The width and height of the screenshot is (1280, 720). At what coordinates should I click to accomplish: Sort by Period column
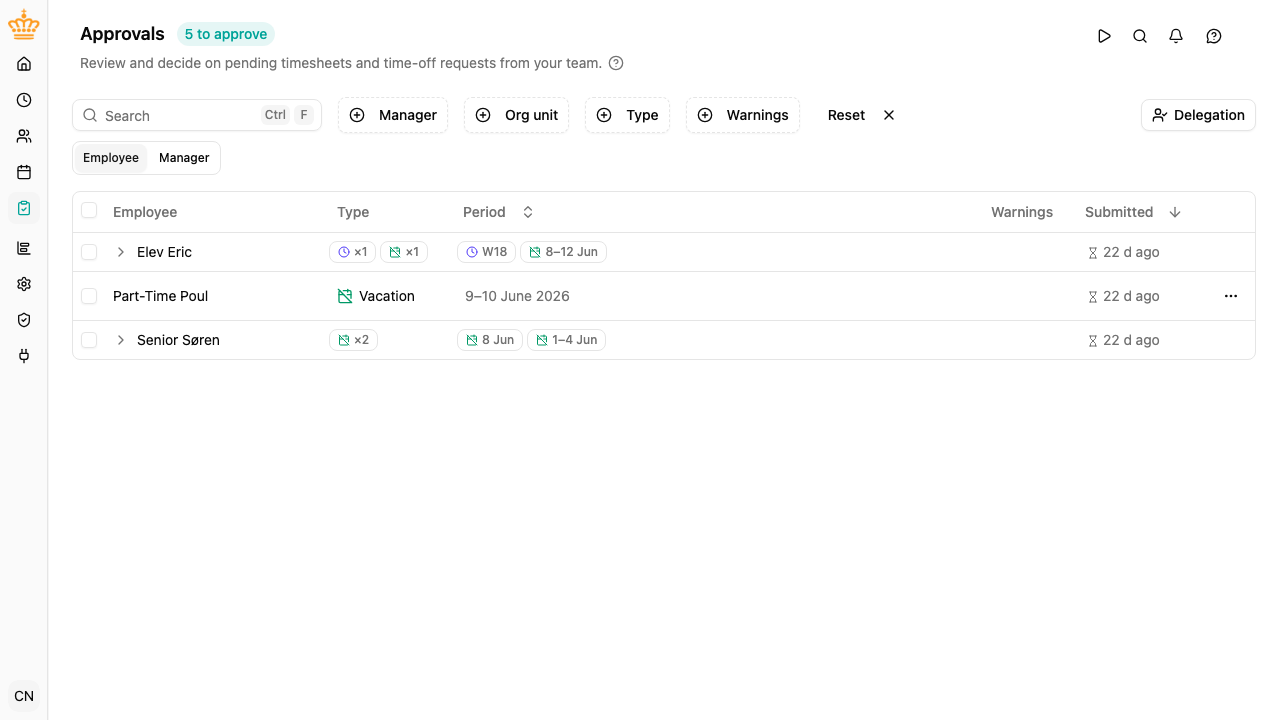tap(498, 212)
